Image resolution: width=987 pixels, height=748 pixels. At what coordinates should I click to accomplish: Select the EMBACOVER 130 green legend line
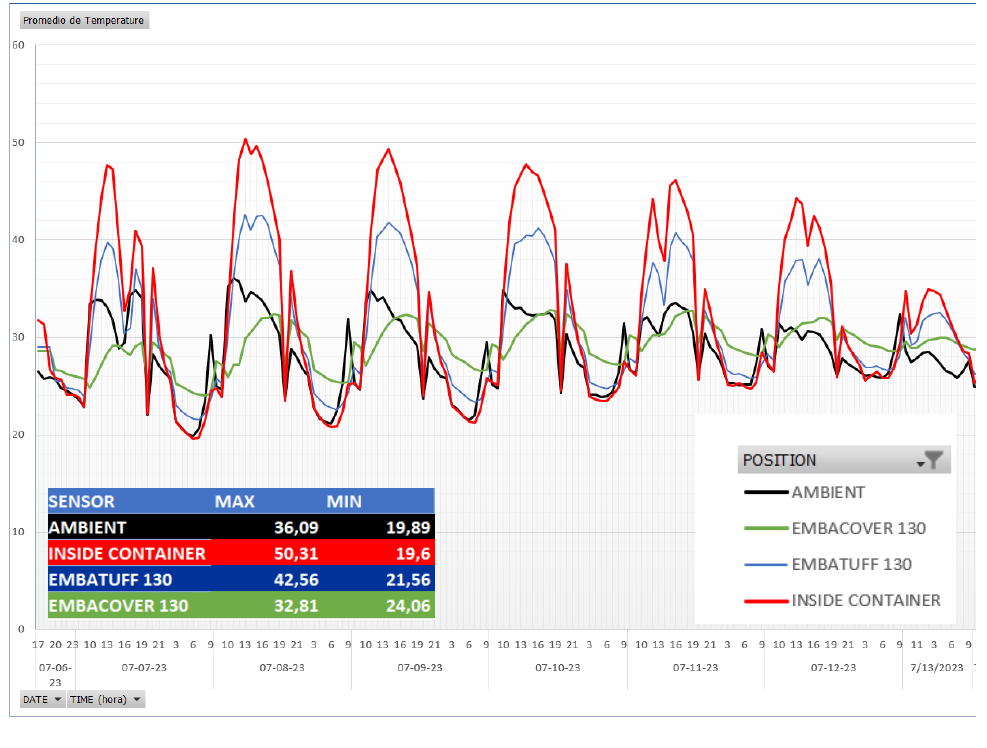(765, 528)
